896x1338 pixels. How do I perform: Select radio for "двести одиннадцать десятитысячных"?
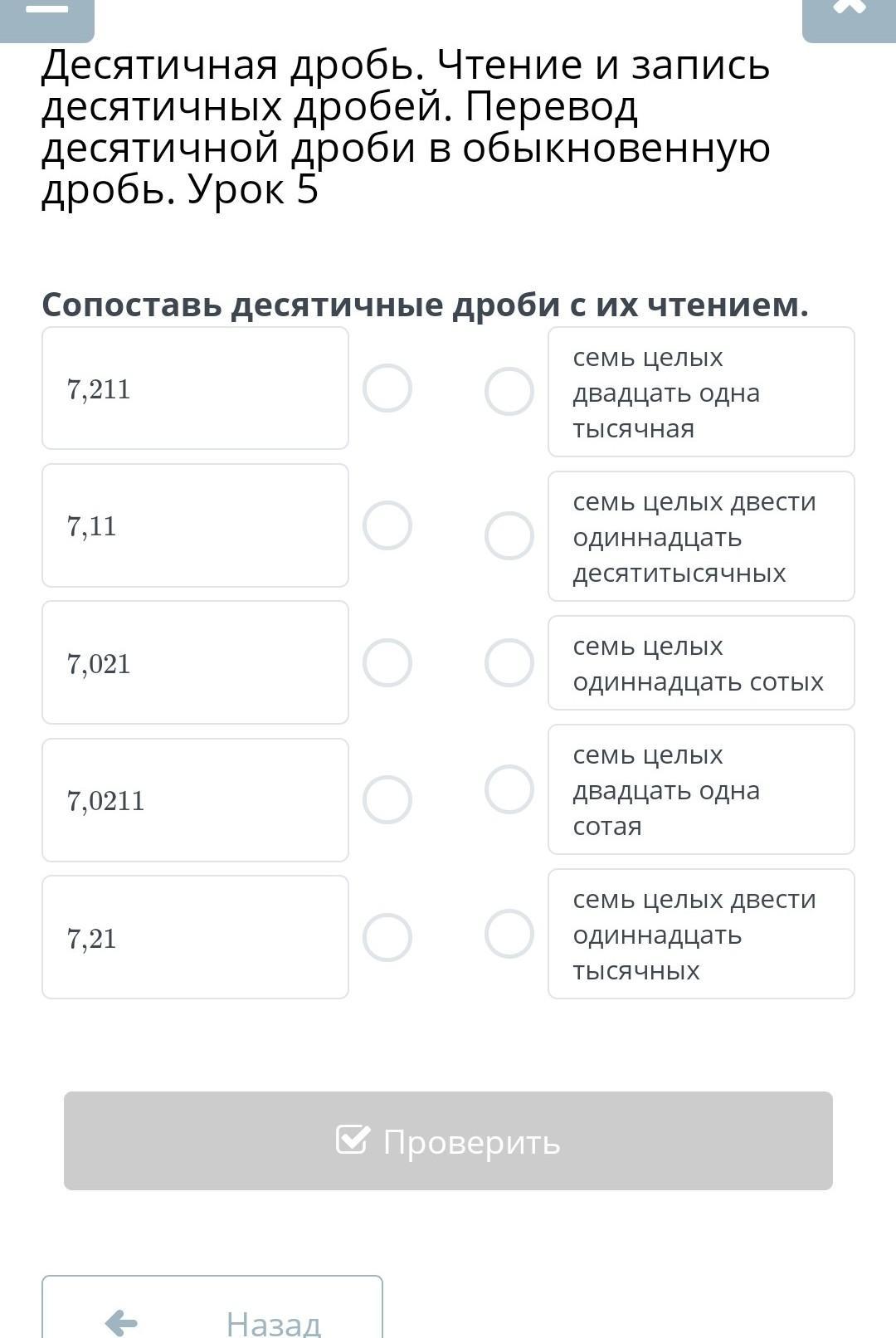click(509, 536)
